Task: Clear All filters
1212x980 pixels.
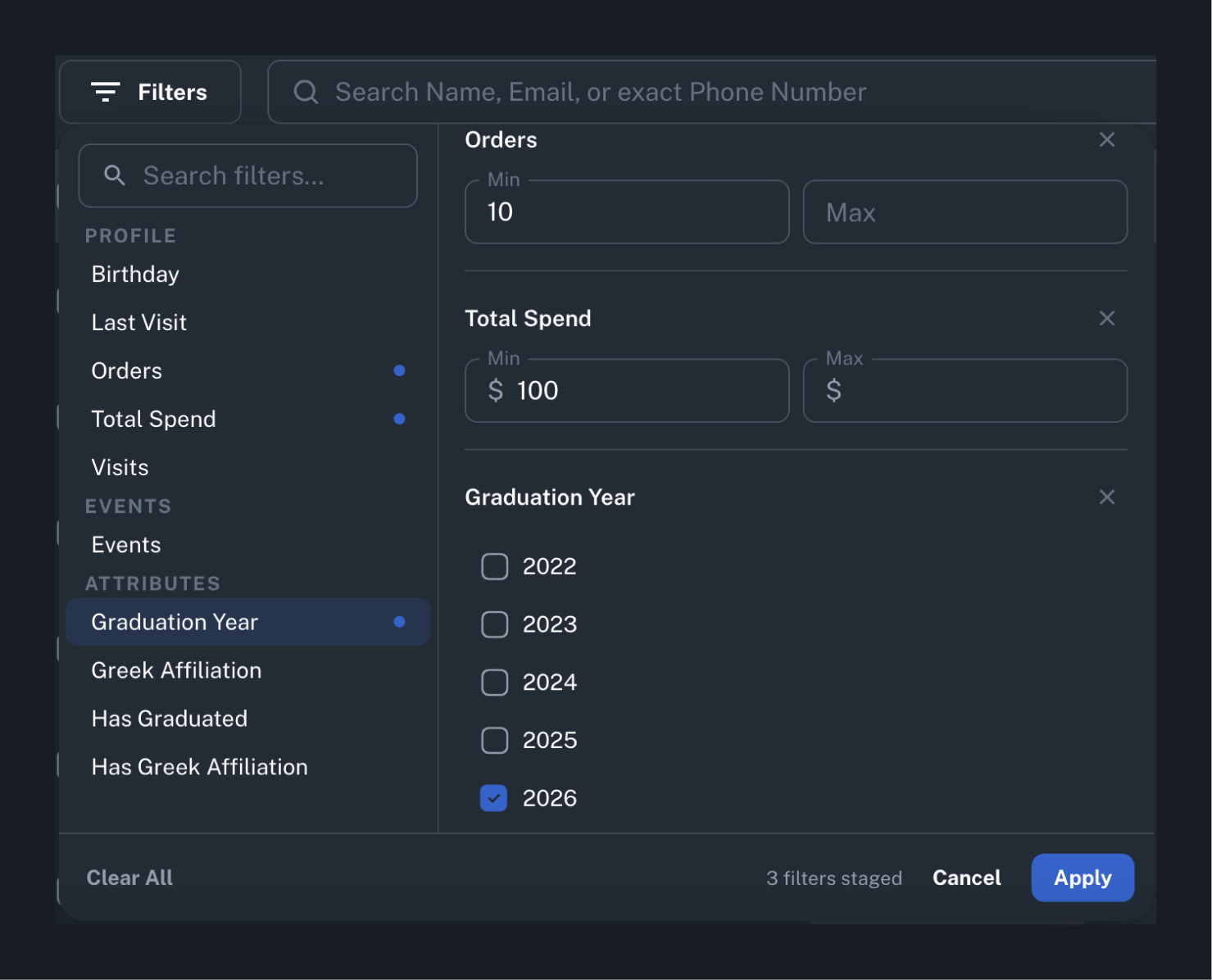Action: (129, 878)
